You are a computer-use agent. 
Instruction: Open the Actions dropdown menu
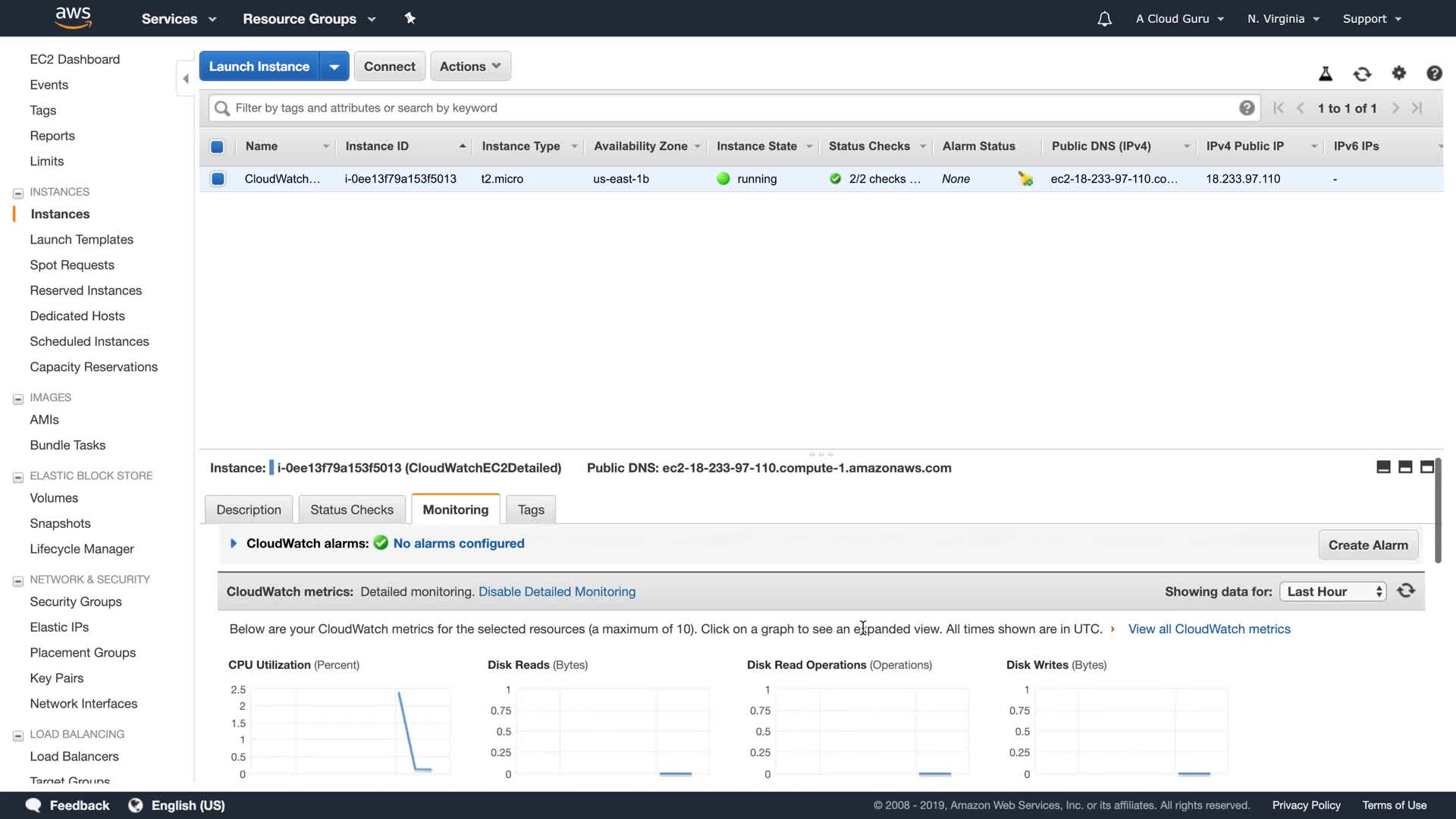coord(470,66)
